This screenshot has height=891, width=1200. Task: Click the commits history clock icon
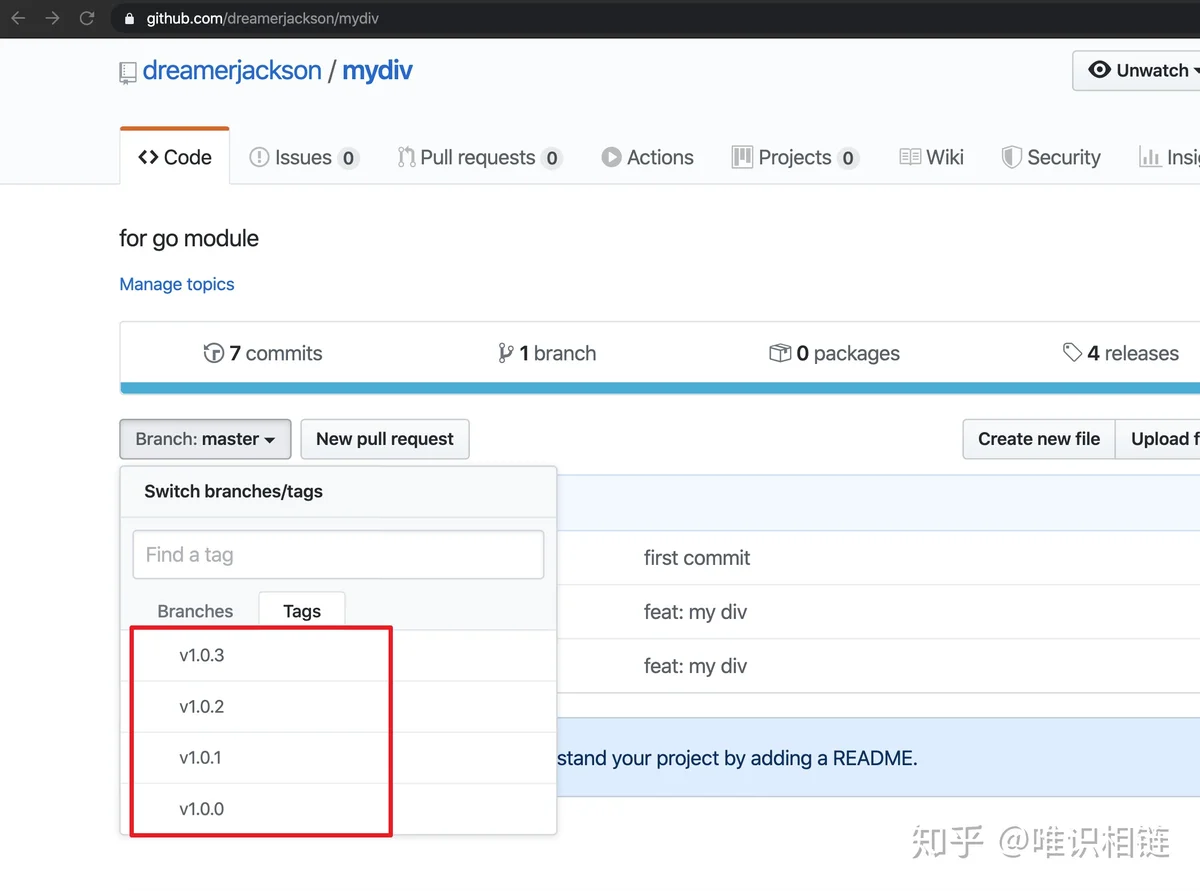point(213,353)
